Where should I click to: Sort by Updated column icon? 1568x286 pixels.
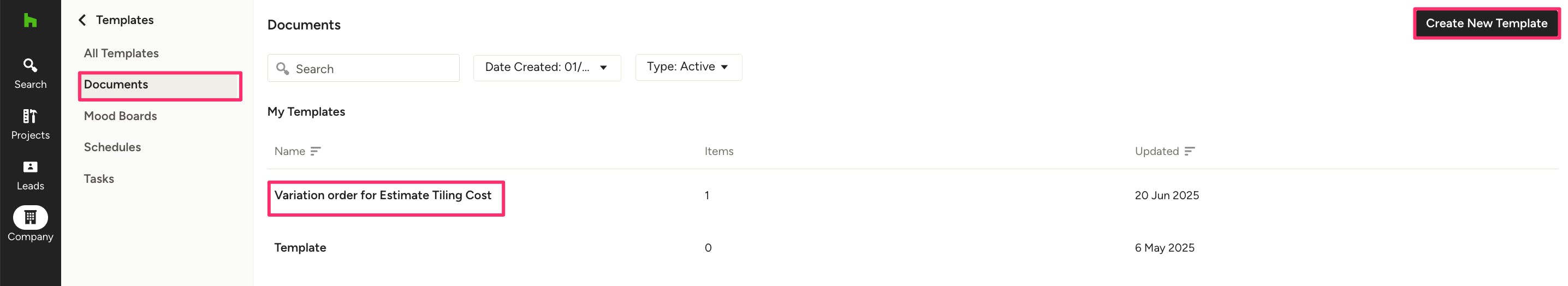(x=1190, y=152)
